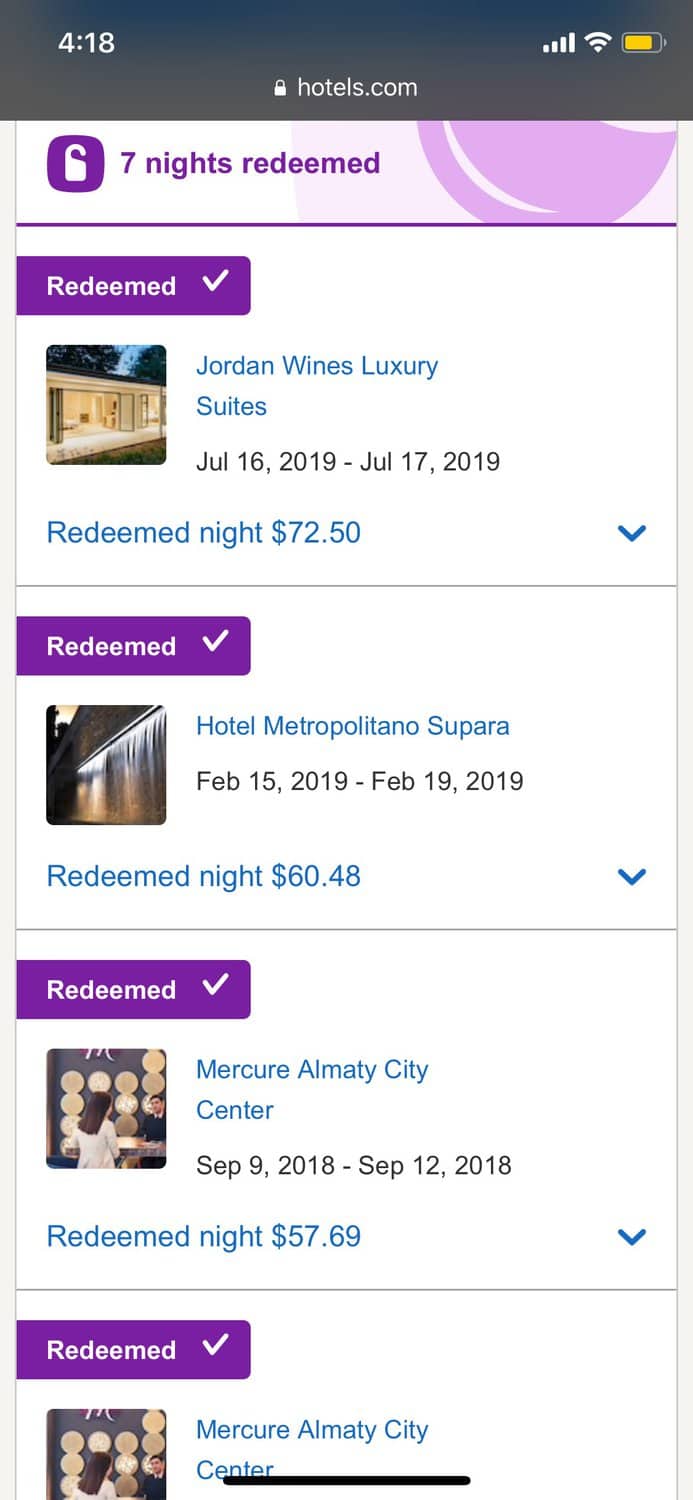Expand Hotel Metropolitano redeemed night details

(x=632, y=876)
